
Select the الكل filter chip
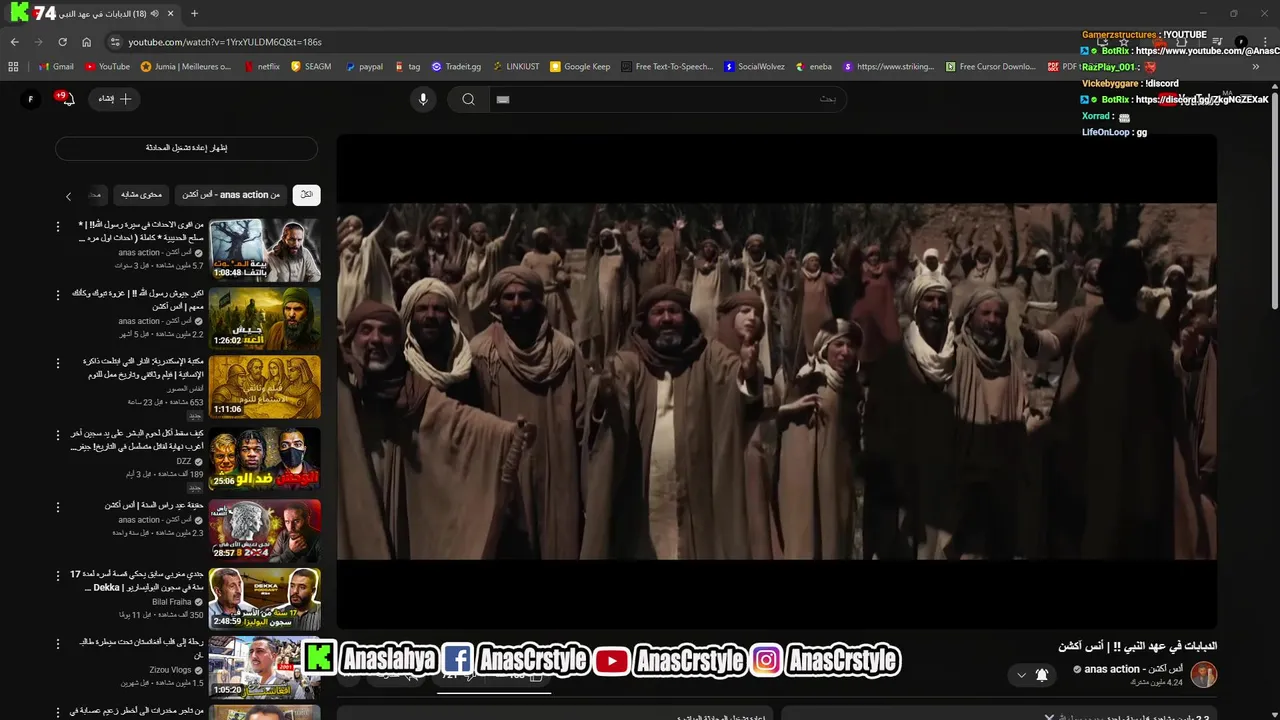click(306, 195)
